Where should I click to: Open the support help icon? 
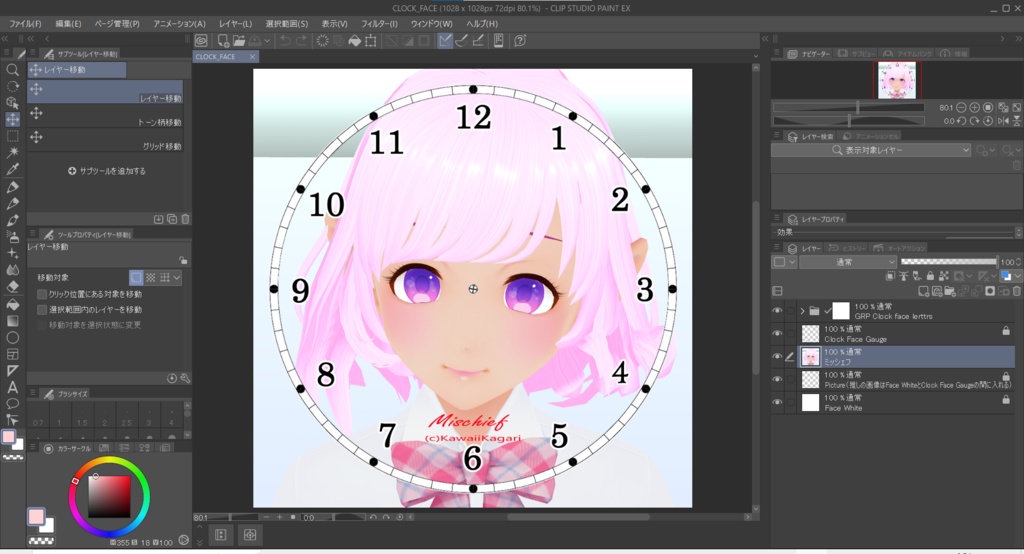[520, 41]
